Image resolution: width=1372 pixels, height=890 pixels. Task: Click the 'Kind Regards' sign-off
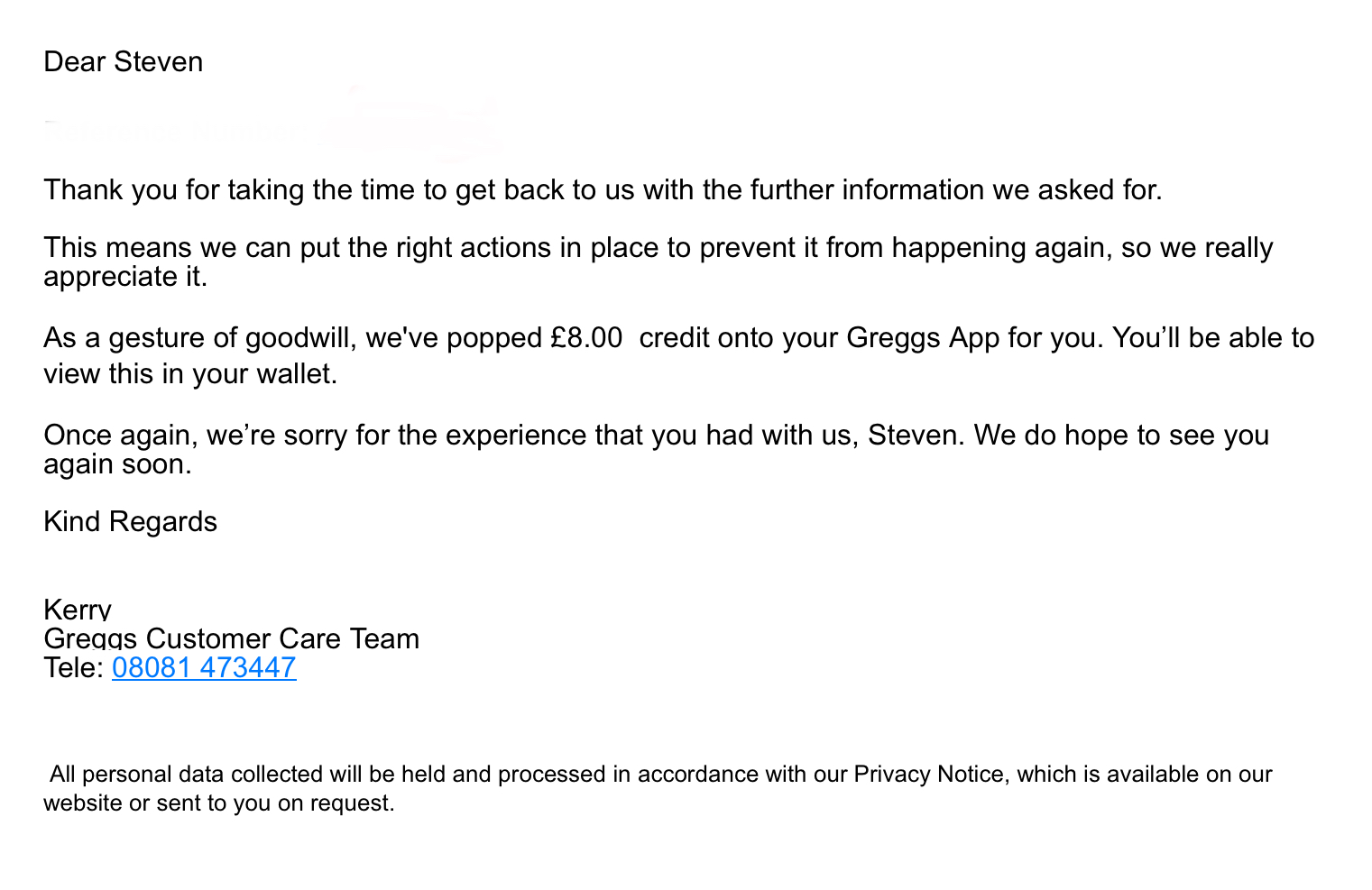tap(130, 522)
